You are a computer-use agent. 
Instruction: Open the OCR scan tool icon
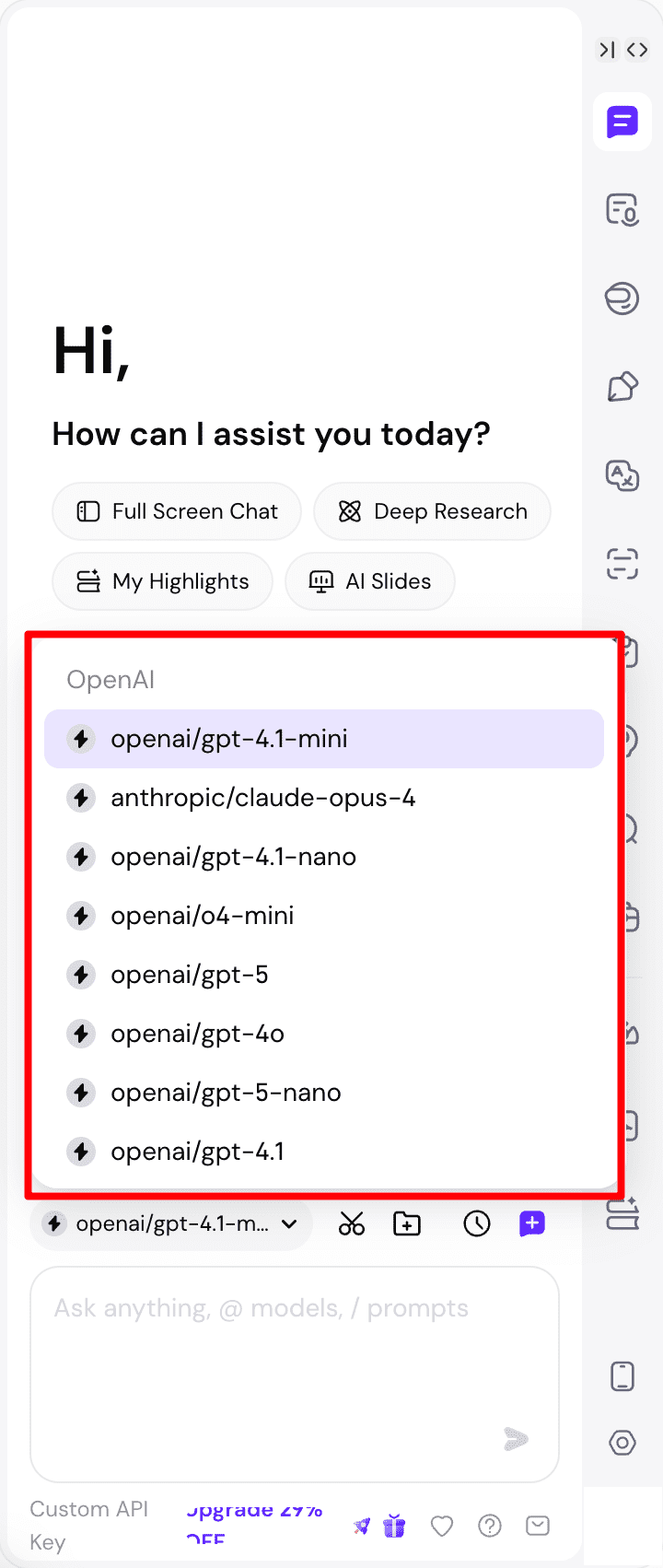click(622, 565)
